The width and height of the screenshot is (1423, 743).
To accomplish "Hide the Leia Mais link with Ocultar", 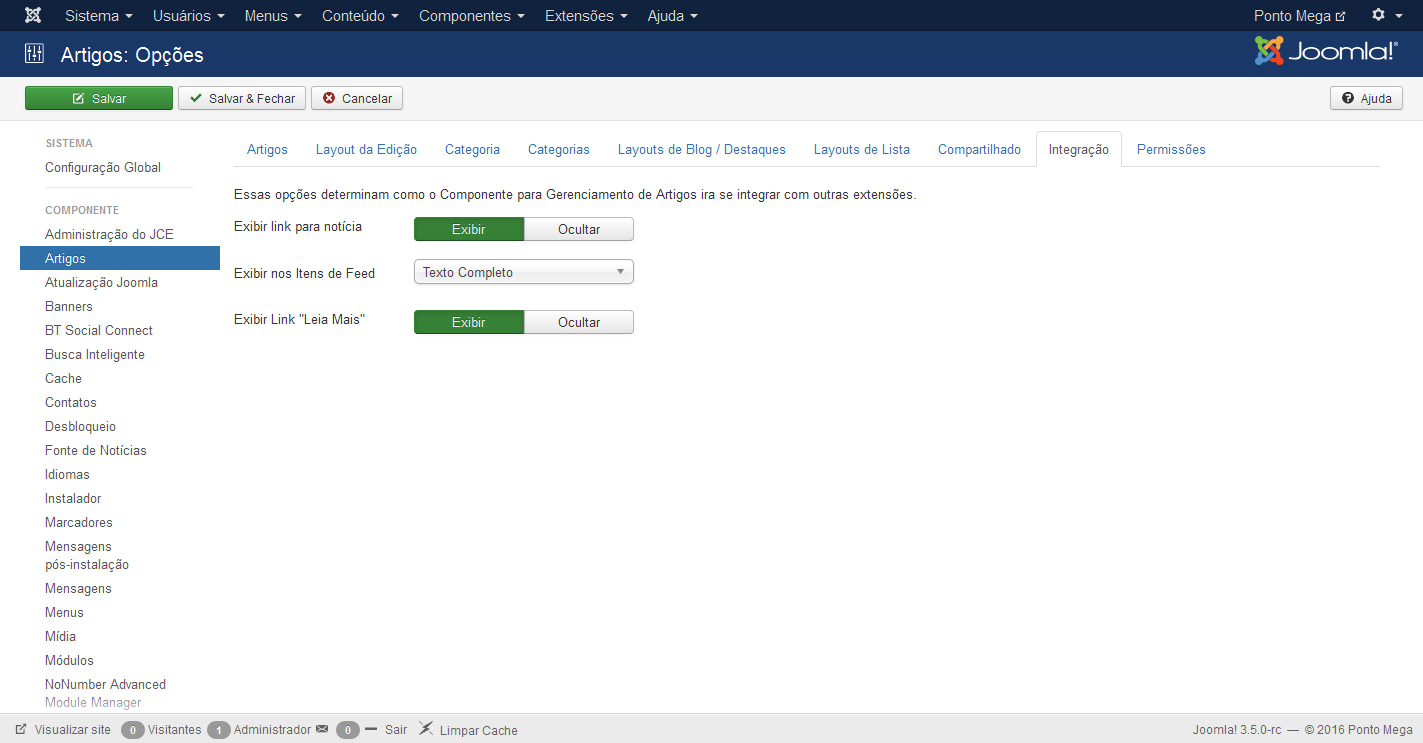I will click(x=579, y=321).
